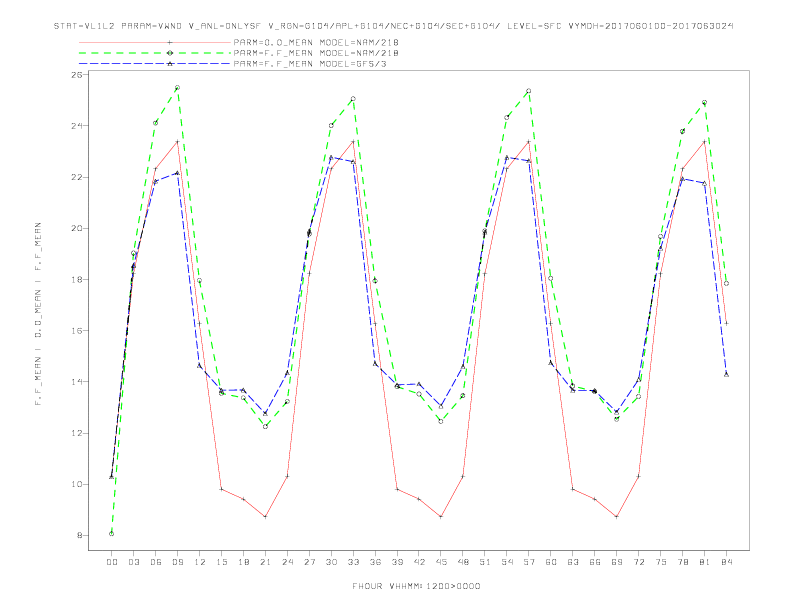The width and height of the screenshot is (792, 612).
Task: Click green circle data point at hour 00
Action: click(112, 534)
